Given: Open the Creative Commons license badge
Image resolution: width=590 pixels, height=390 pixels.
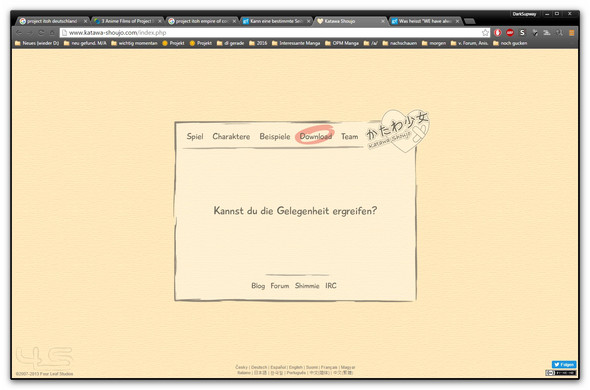Looking at the screenshot, I should tap(561, 373).
